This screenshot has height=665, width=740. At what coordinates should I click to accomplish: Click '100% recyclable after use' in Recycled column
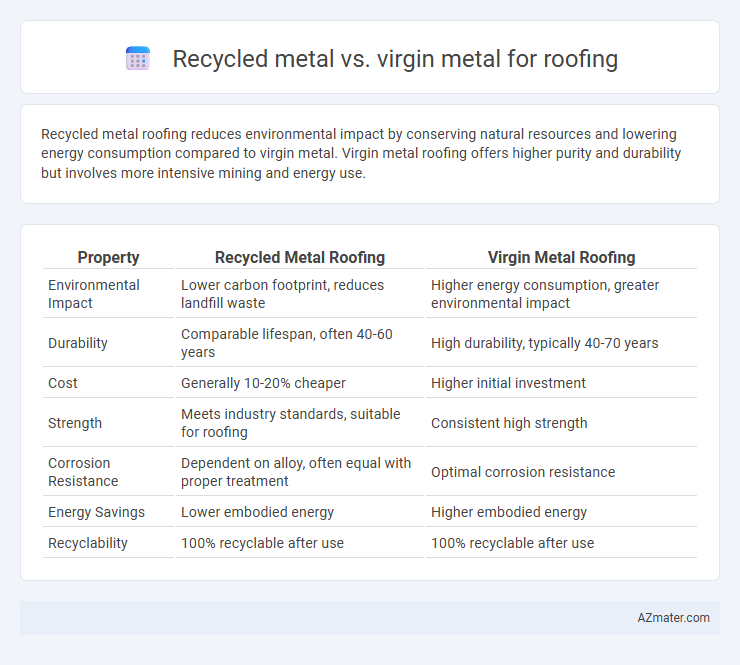[x=262, y=543]
